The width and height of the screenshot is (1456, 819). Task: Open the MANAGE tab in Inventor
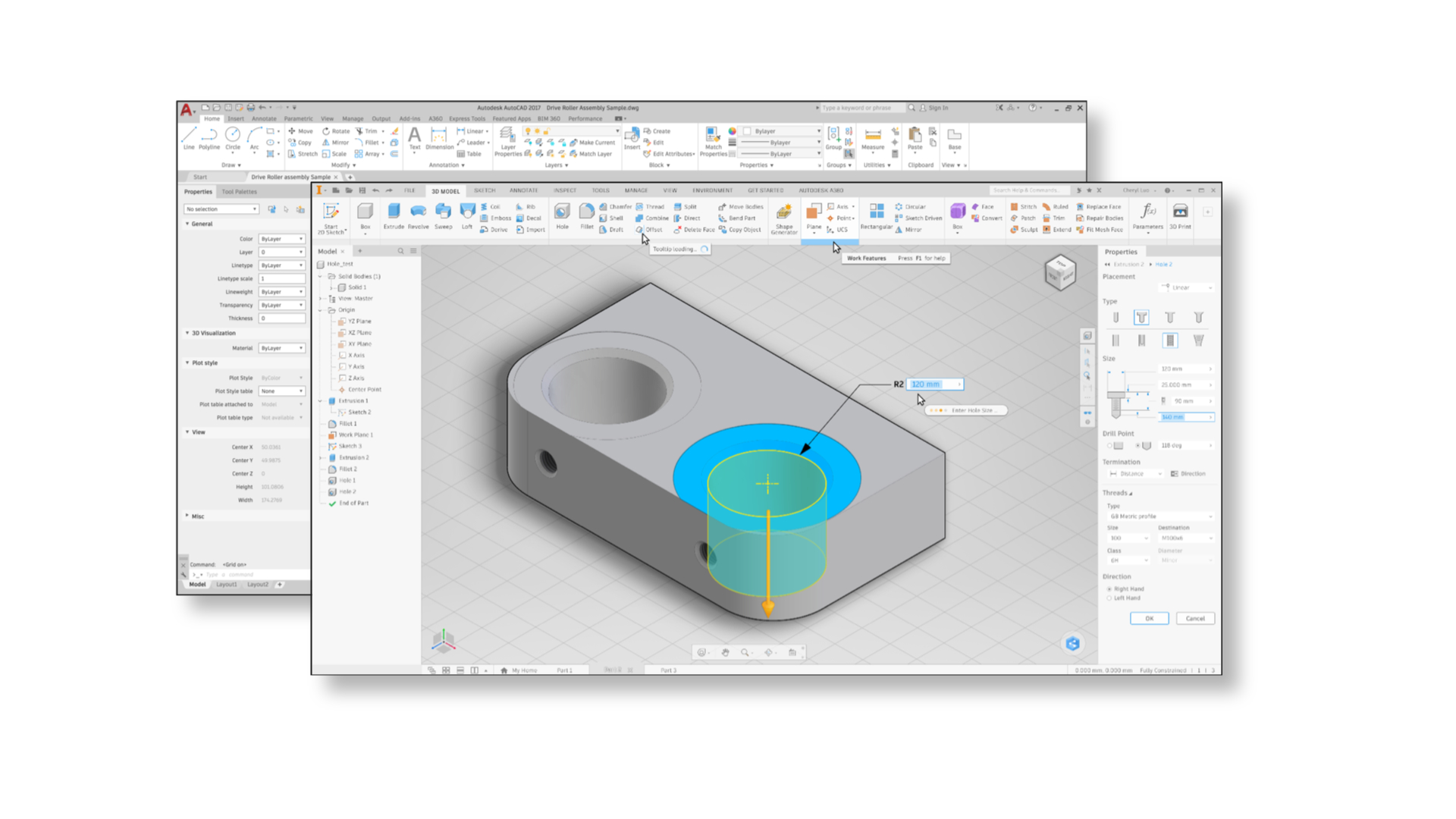tap(635, 190)
